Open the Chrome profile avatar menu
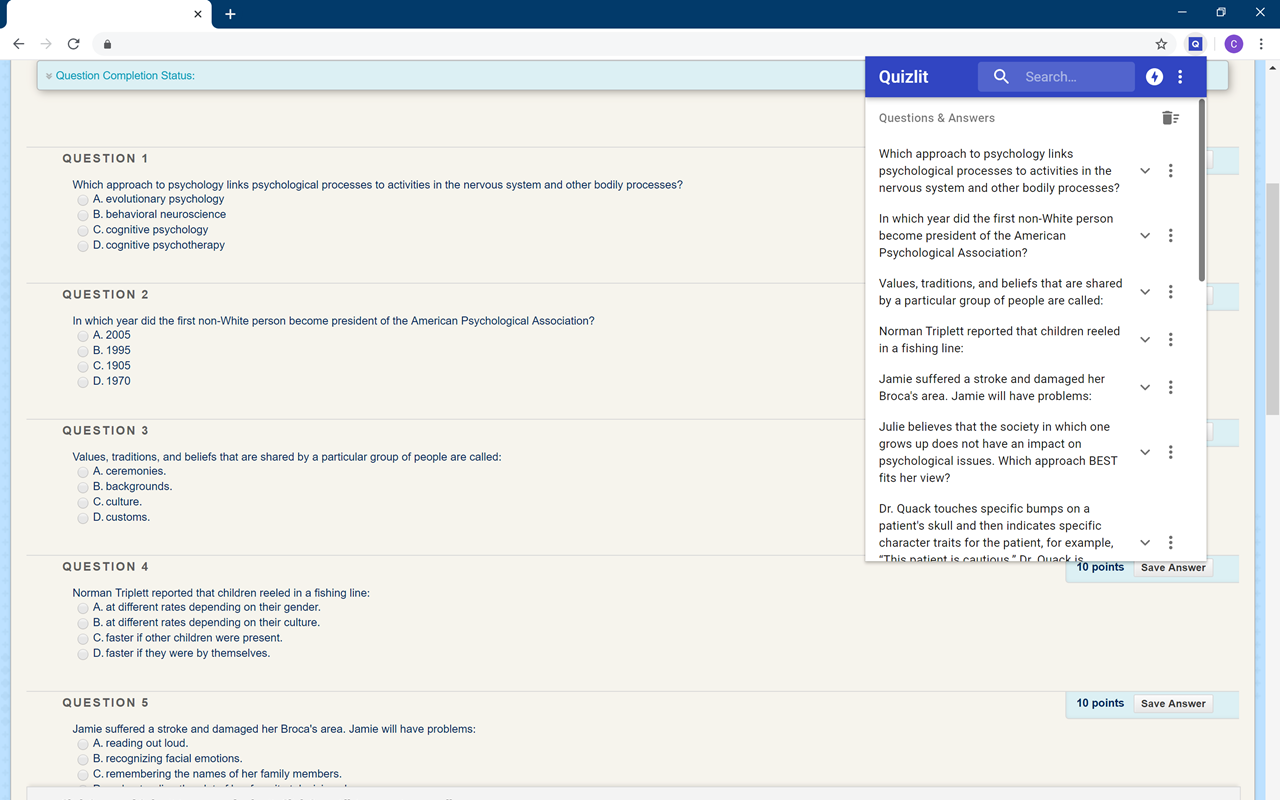 click(1233, 43)
